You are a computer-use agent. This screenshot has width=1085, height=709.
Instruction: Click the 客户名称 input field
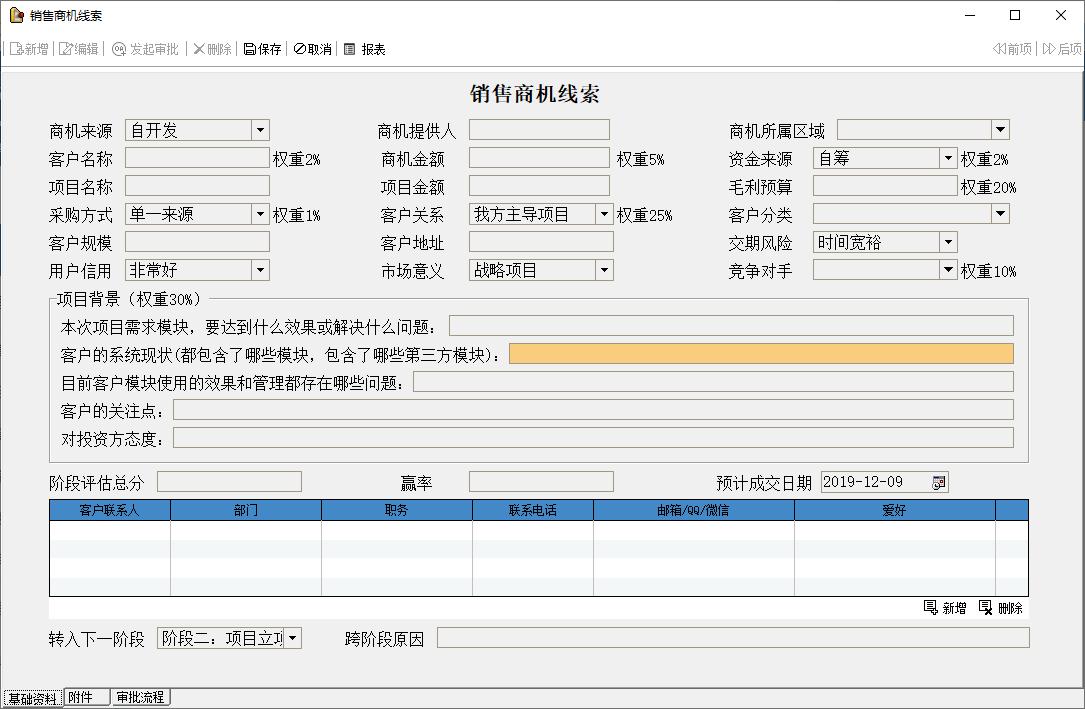click(x=197, y=158)
